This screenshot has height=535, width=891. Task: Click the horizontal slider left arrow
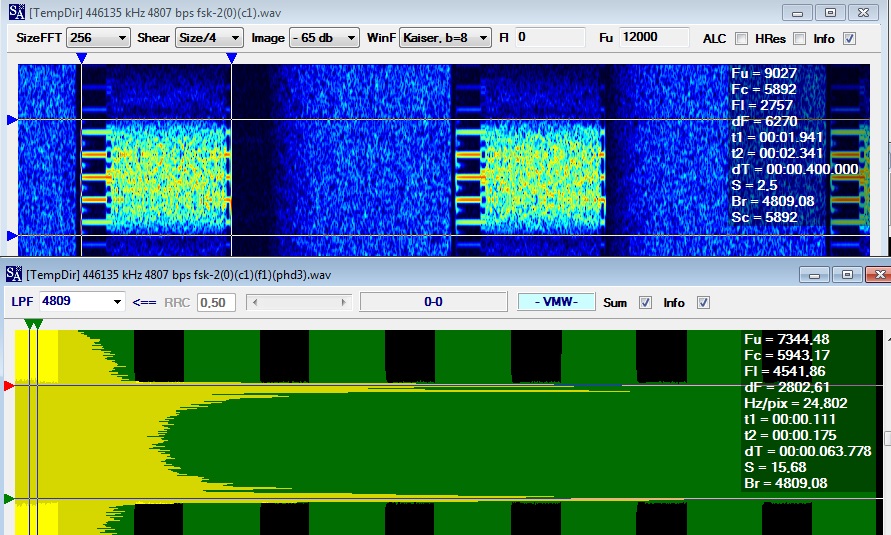coord(255,303)
